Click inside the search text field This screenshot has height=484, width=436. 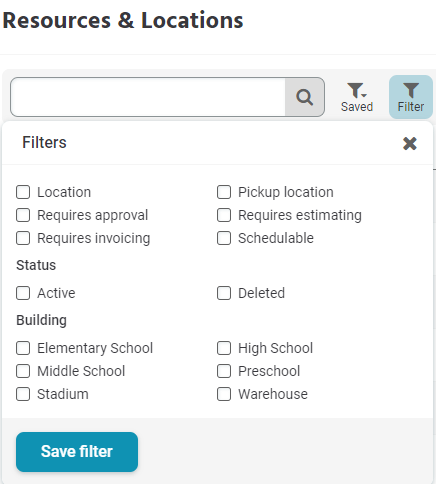(148, 97)
